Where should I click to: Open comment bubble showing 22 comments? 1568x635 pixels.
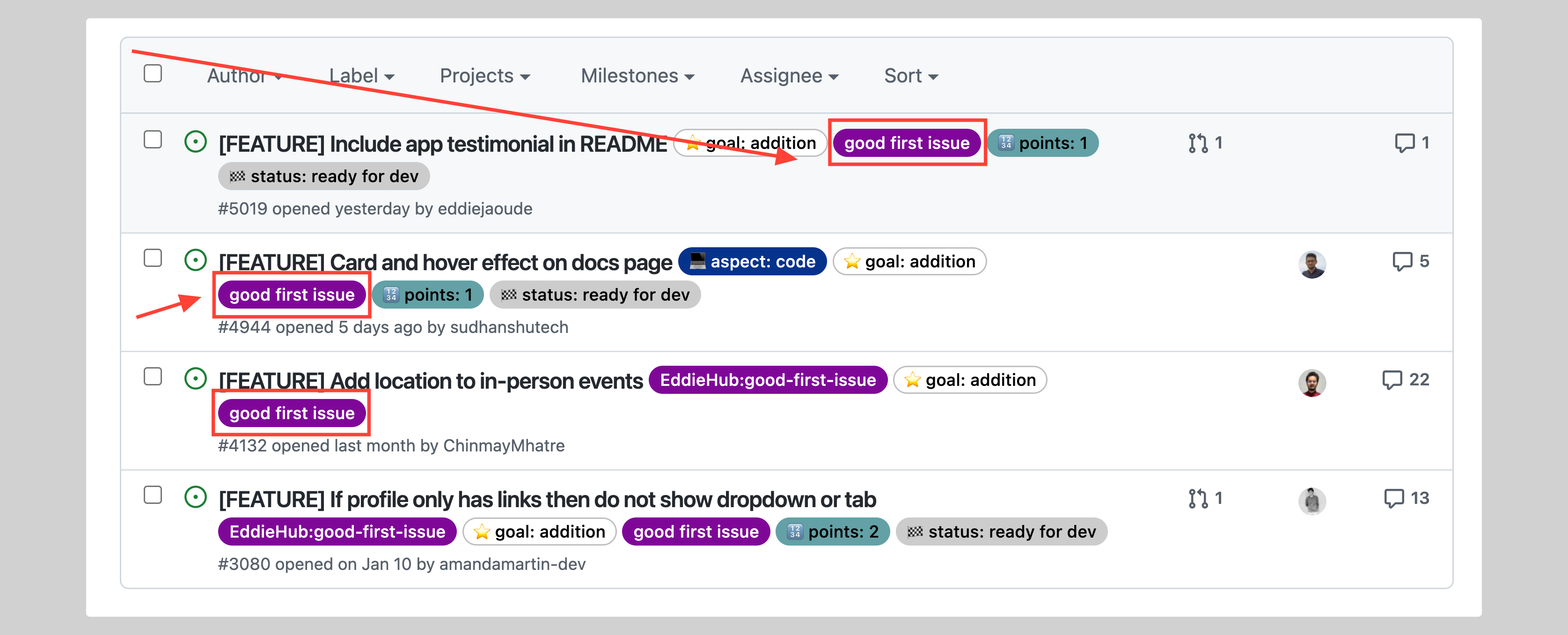tap(1392, 380)
